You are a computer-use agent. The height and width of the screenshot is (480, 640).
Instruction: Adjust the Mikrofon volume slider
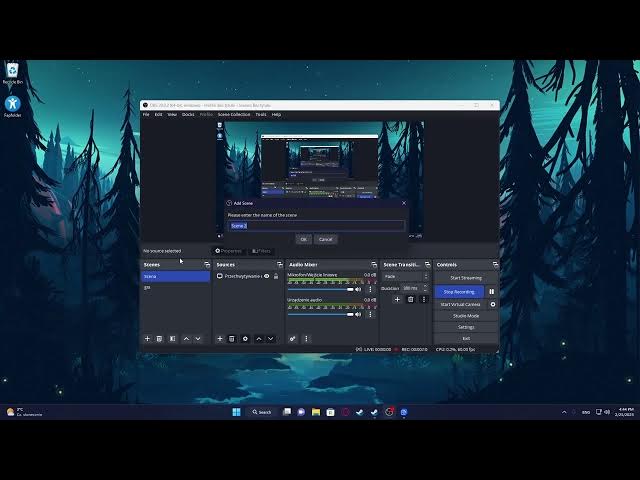pyautogui.click(x=320, y=289)
